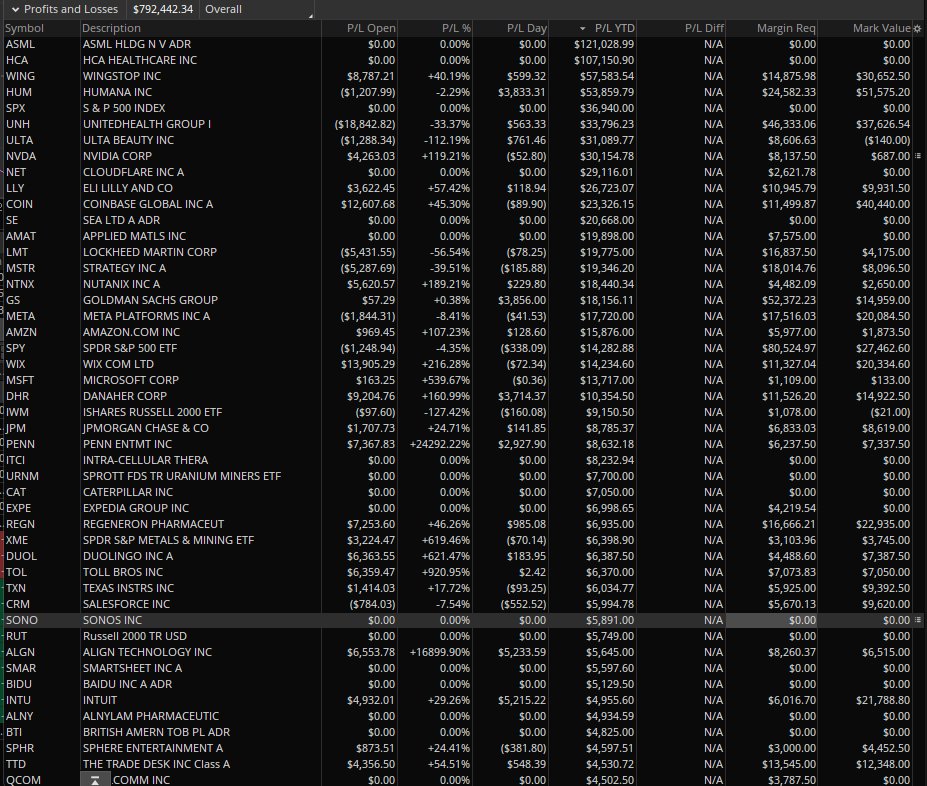Viewport: 927px width, 786px height.
Task: Select DANAHER CORP description
Action: [125, 396]
